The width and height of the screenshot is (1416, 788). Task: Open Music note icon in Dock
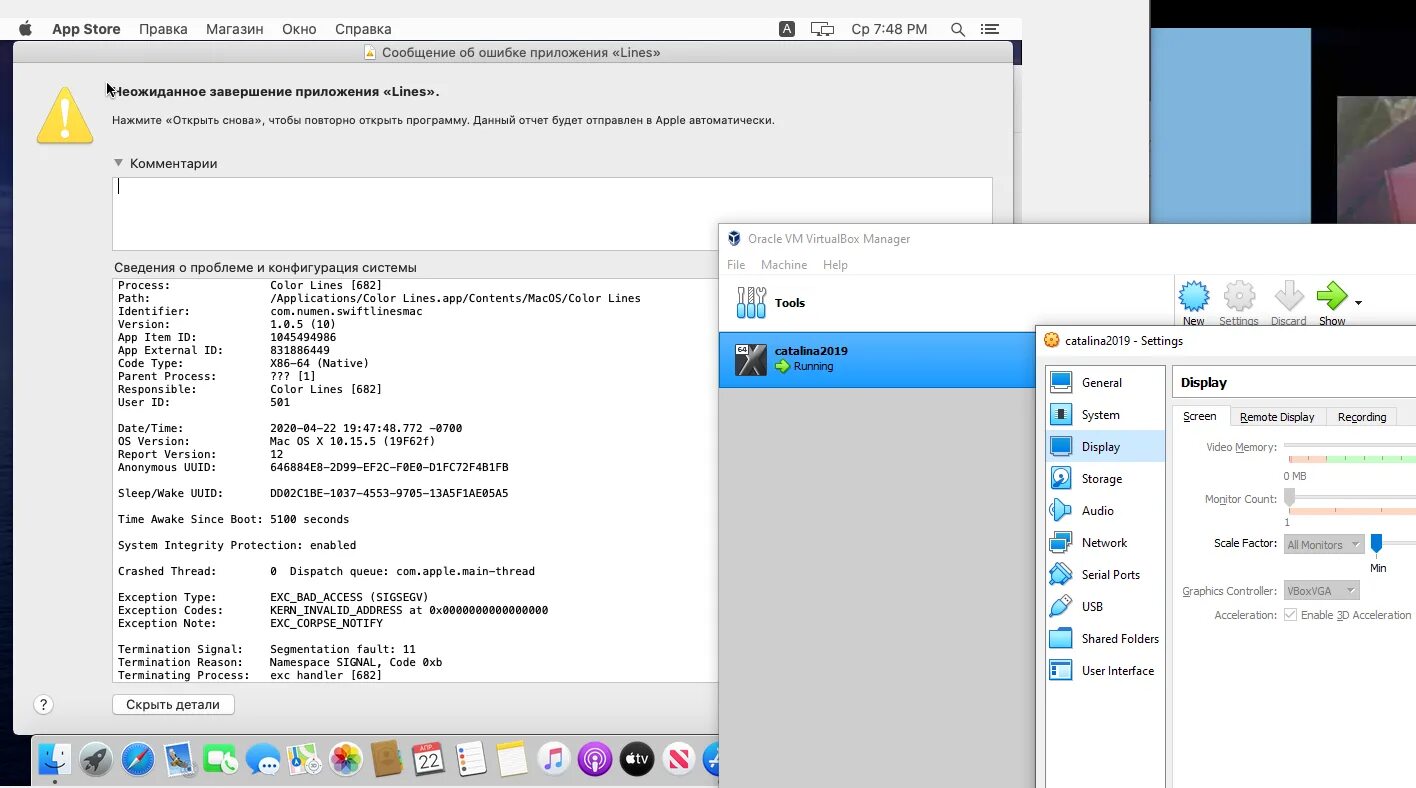(553, 760)
